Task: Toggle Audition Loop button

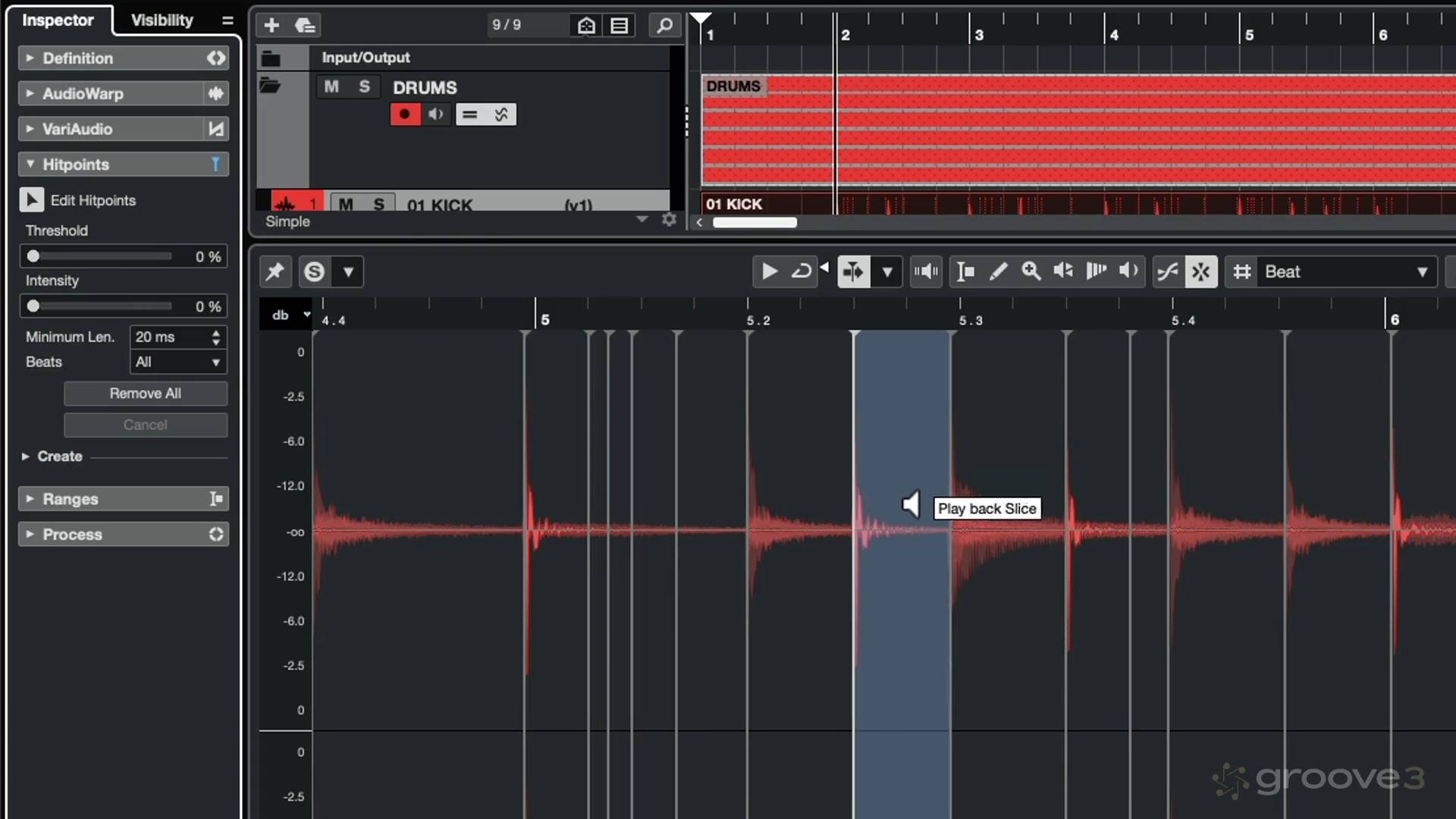Action: click(801, 271)
